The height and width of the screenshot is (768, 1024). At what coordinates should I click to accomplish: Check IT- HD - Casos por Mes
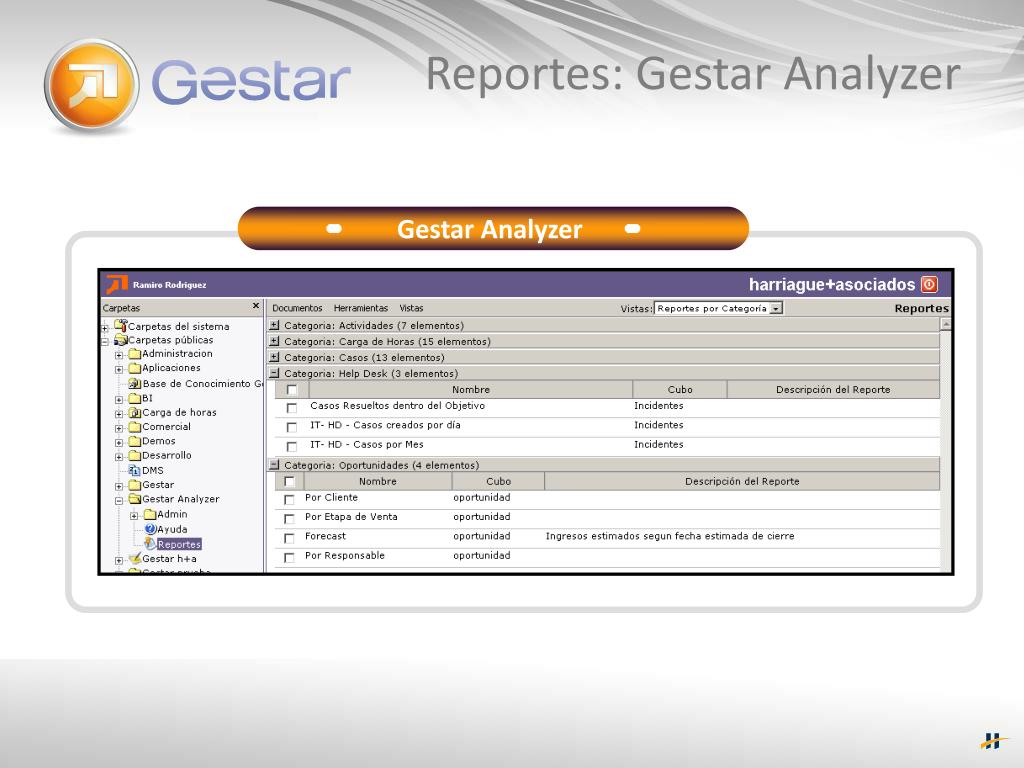(x=292, y=447)
